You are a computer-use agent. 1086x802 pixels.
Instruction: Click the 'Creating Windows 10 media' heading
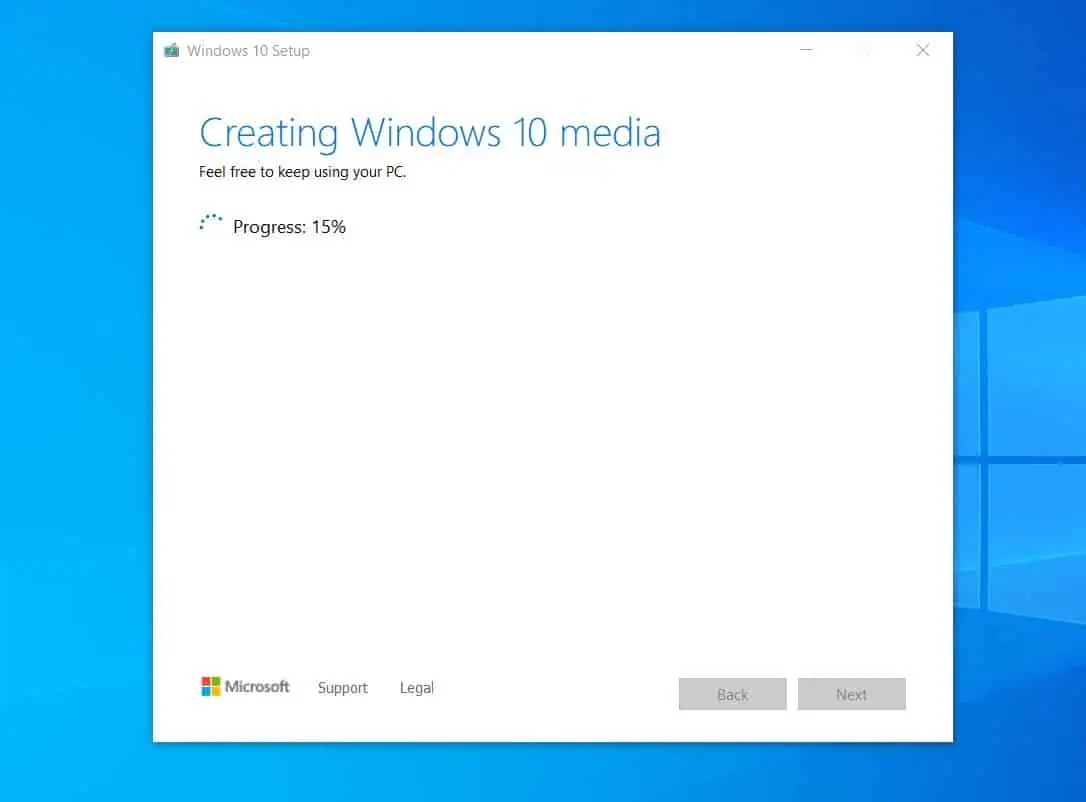tap(430, 133)
